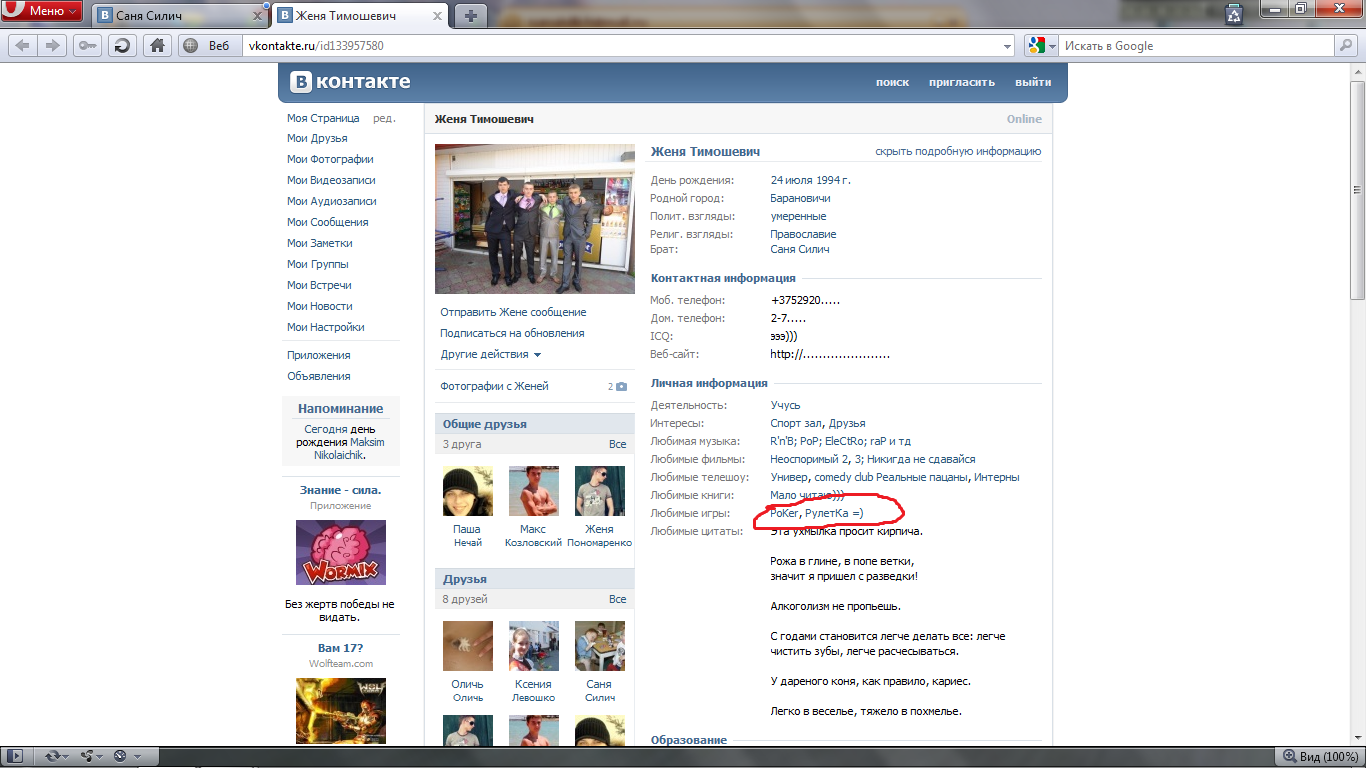Open Паша Нечай's avatar
The image size is (1366, 768).
467,491
